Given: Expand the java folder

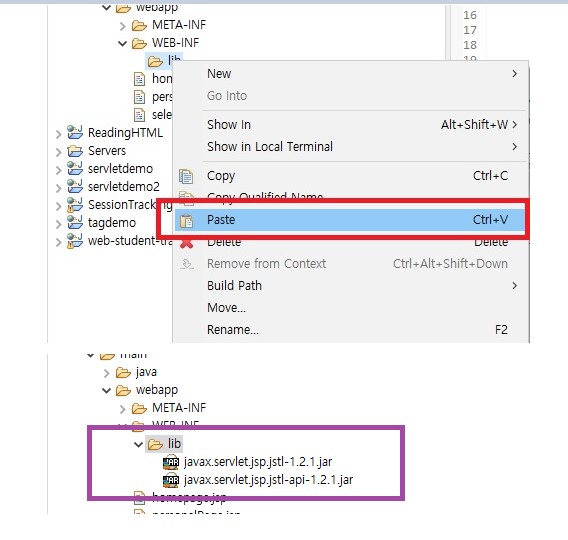Looking at the screenshot, I should 106,373.
